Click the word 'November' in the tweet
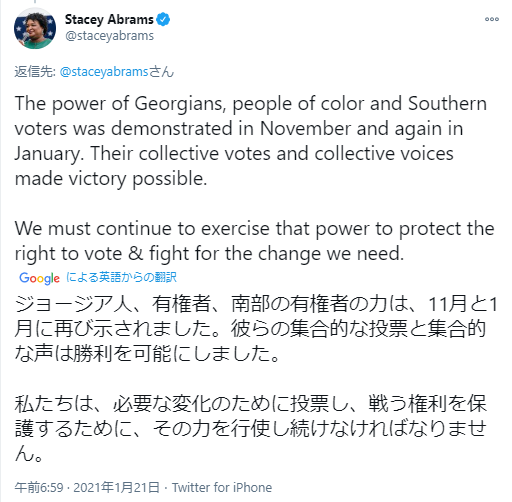The height and width of the screenshot is (502, 512). click(x=305, y=128)
